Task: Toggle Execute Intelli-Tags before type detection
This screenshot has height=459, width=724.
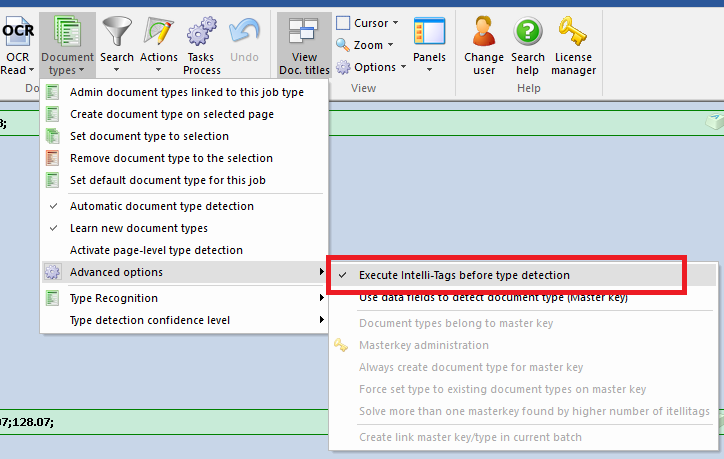Action: tap(464, 274)
